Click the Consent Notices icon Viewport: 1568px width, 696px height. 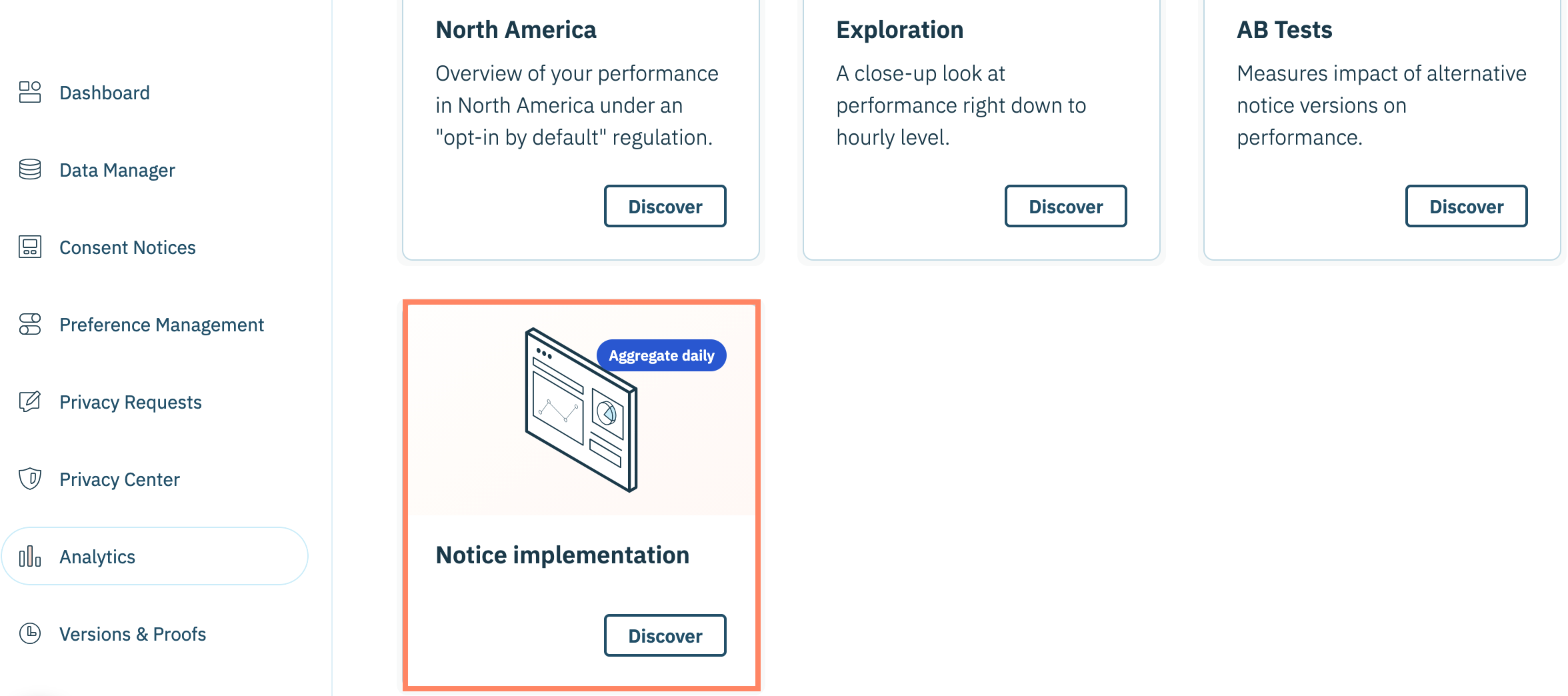pyautogui.click(x=30, y=247)
